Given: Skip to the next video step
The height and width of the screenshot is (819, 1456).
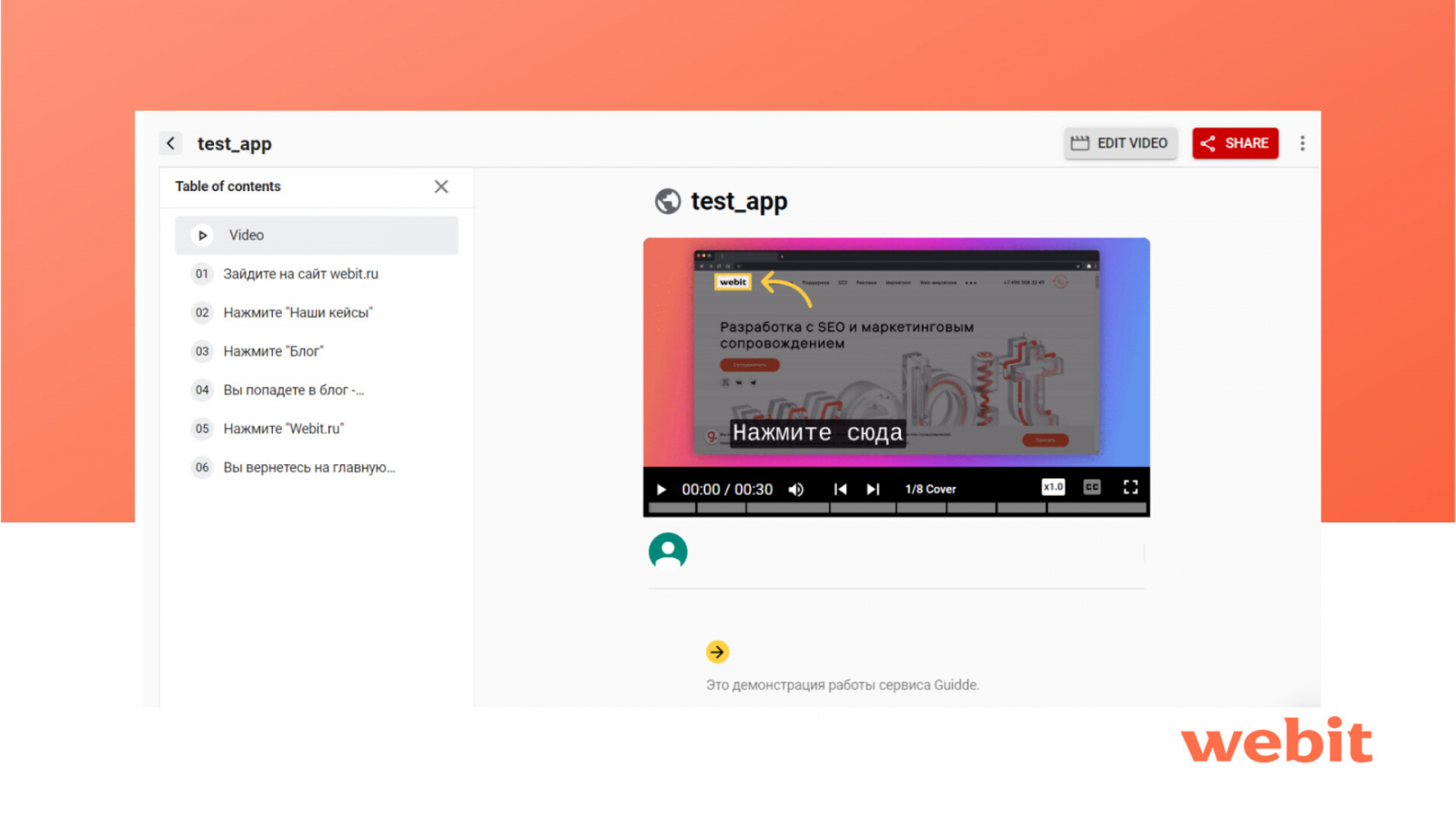Looking at the screenshot, I should point(874,490).
